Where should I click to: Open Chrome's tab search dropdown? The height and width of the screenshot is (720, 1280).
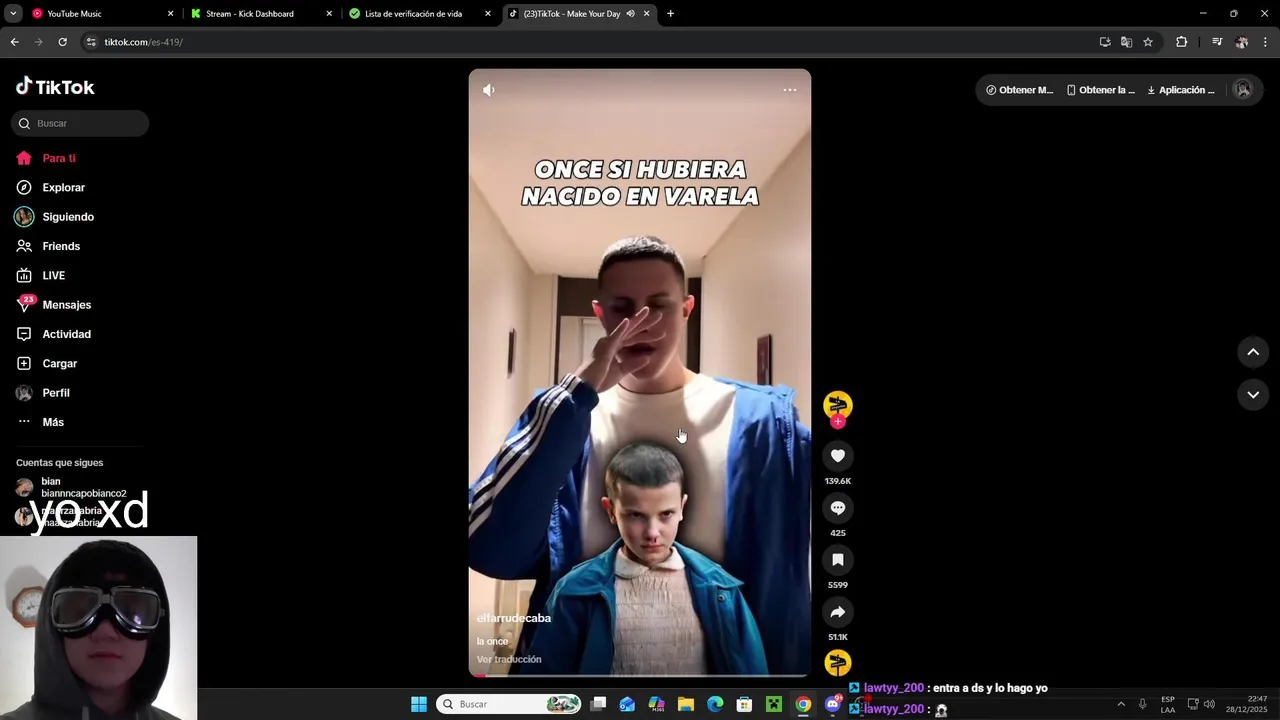click(x=13, y=14)
